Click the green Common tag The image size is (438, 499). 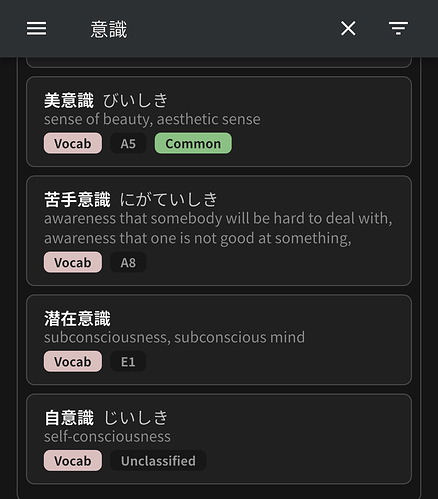pyautogui.click(x=193, y=144)
